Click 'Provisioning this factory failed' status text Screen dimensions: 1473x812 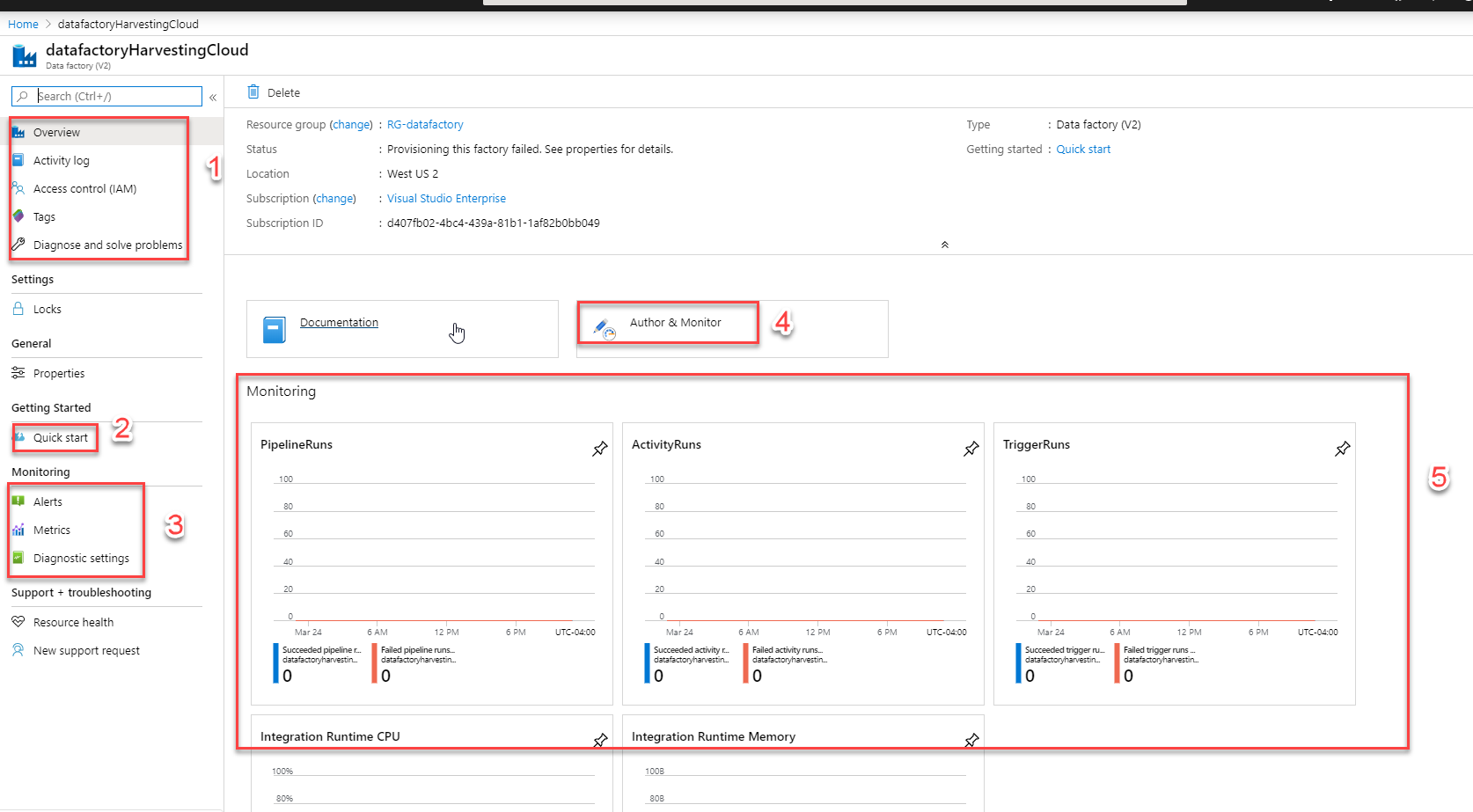[530, 150]
